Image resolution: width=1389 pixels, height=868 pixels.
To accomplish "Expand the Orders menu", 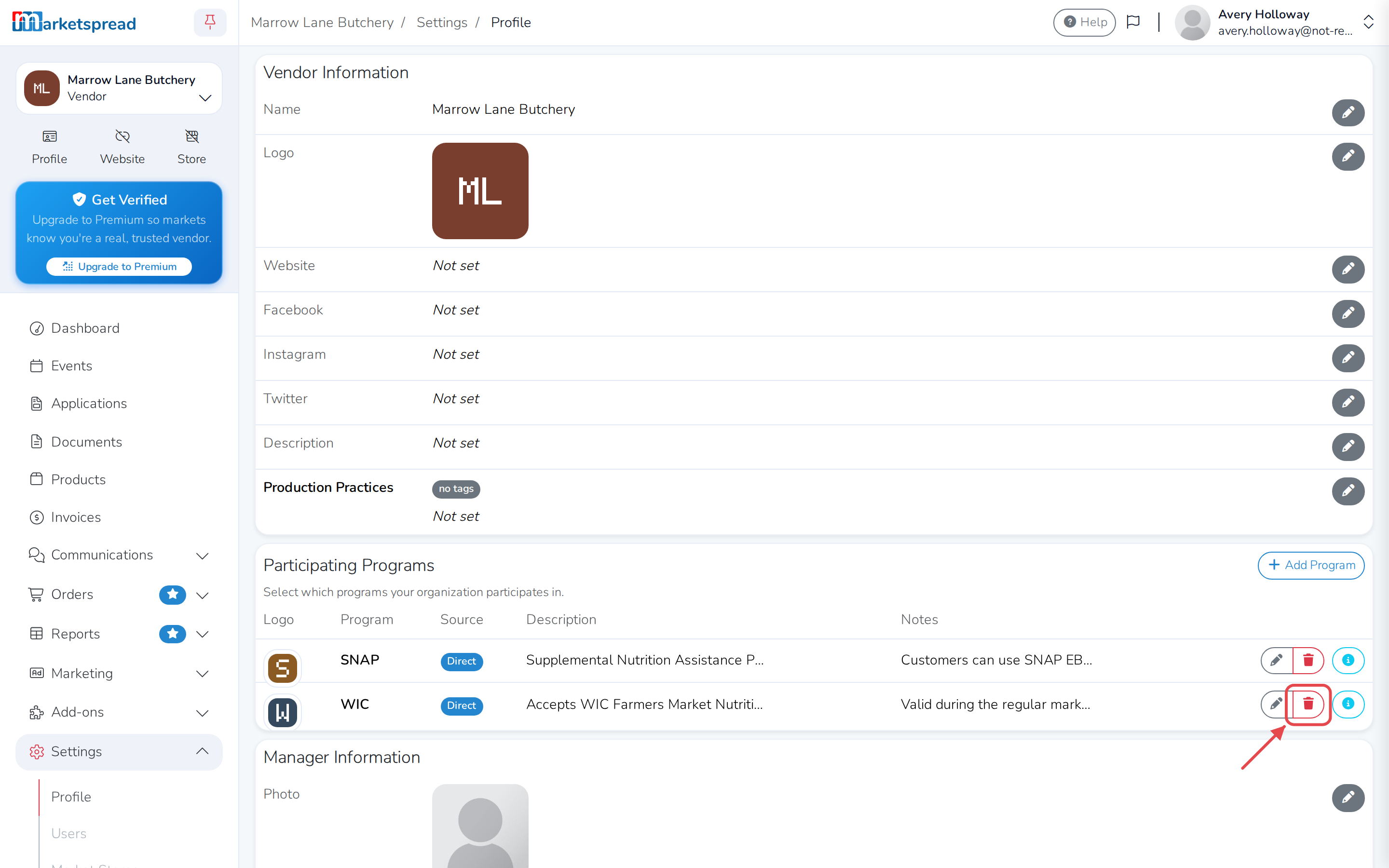I will (x=202, y=595).
